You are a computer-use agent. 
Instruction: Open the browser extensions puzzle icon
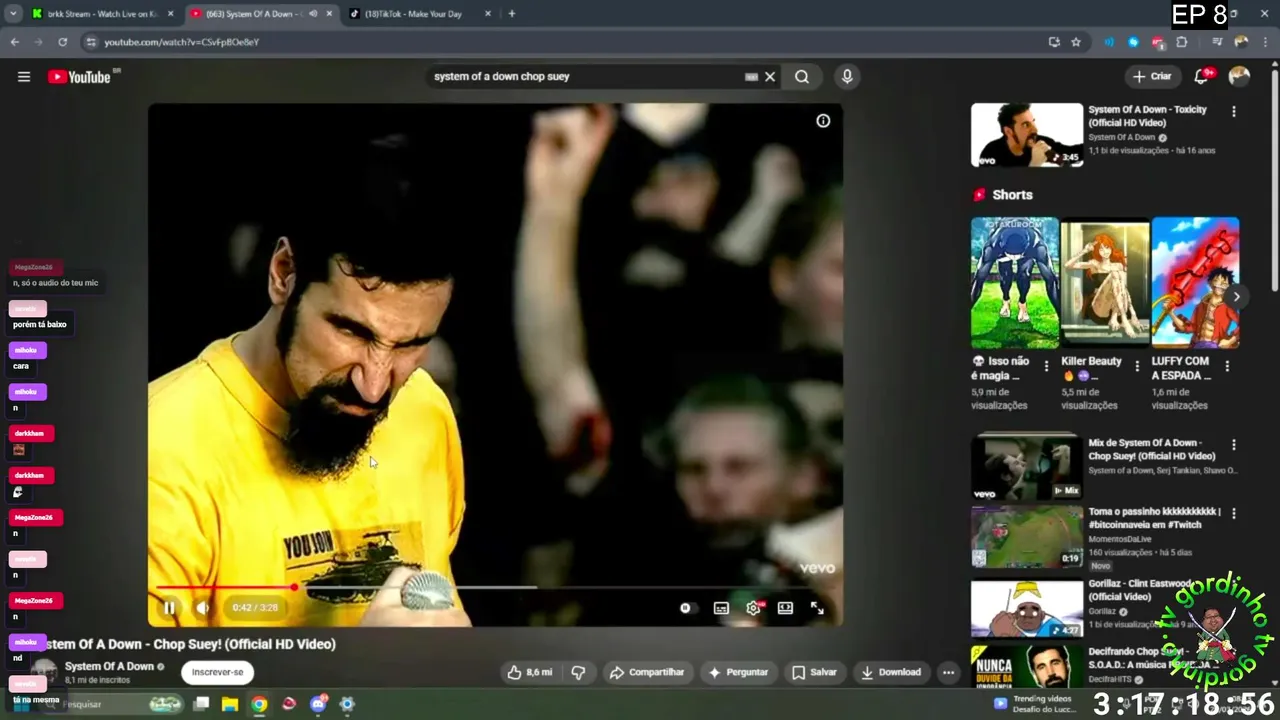coord(1182,42)
